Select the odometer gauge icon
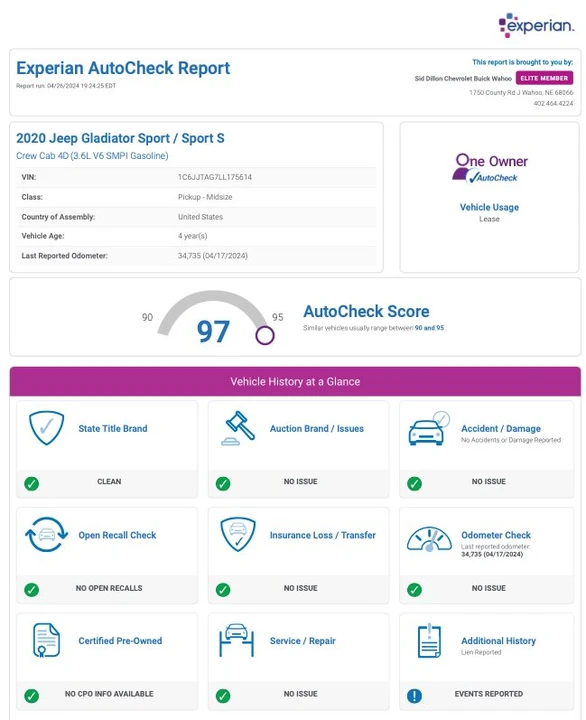The width and height of the screenshot is (586, 720). (x=429, y=539)
